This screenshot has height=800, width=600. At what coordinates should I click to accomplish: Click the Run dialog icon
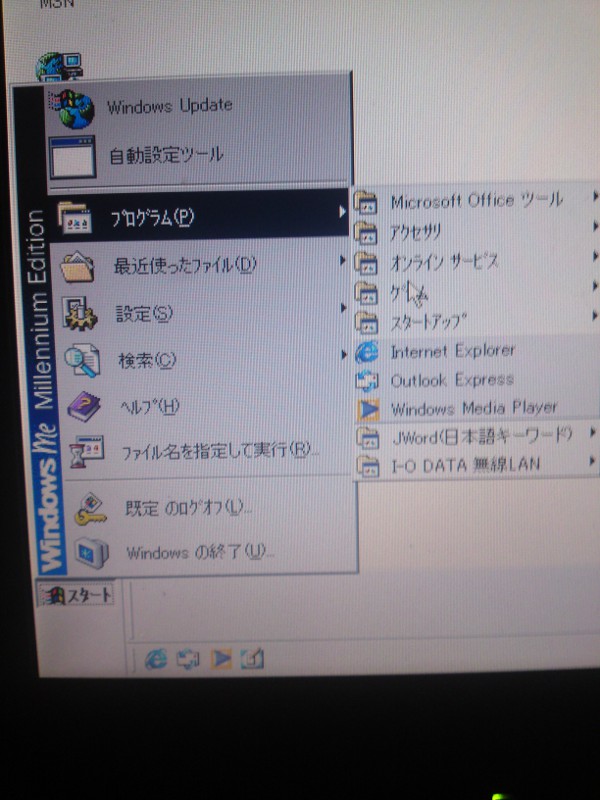tap(87, 452)
